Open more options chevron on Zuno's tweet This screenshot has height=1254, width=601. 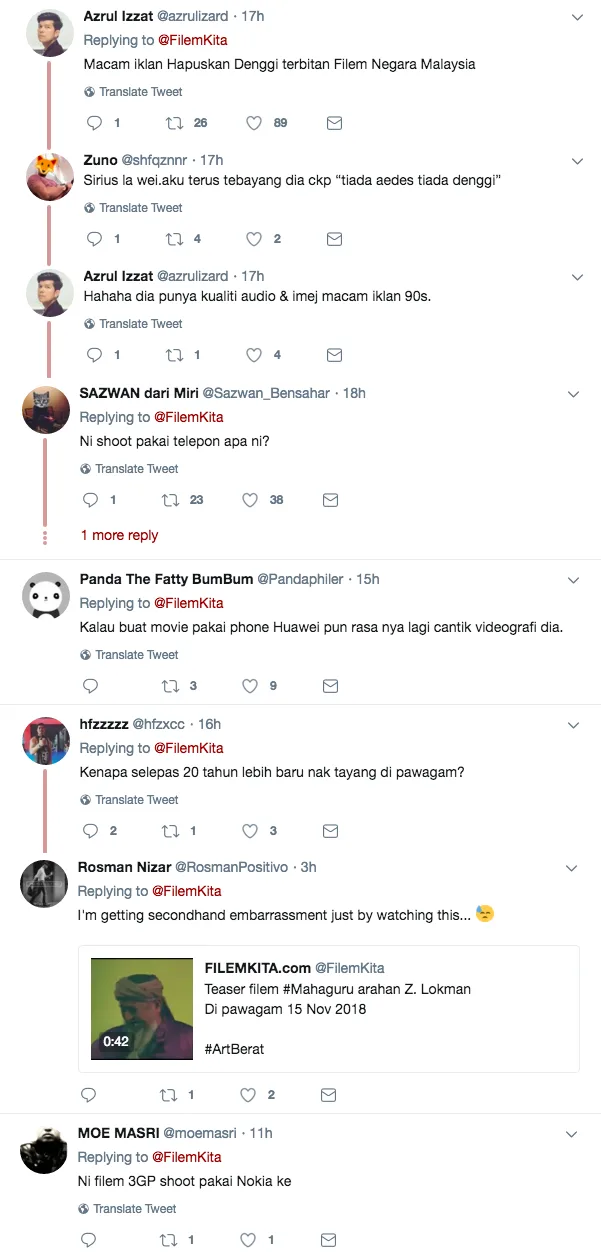[577, 161]
